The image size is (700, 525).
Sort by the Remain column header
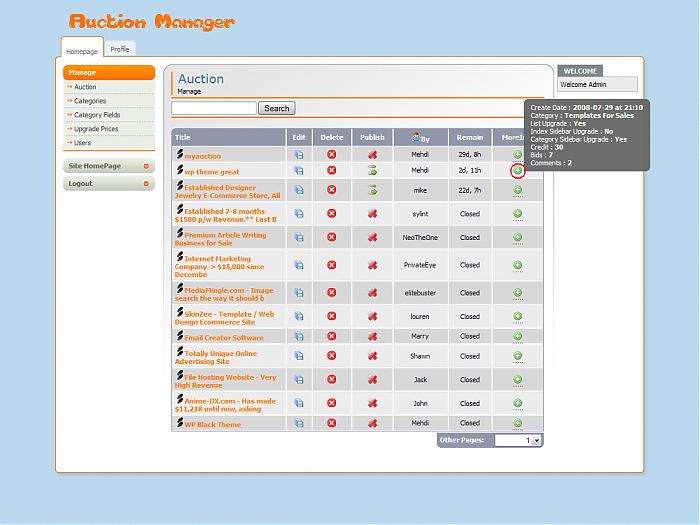coord(470,138)
